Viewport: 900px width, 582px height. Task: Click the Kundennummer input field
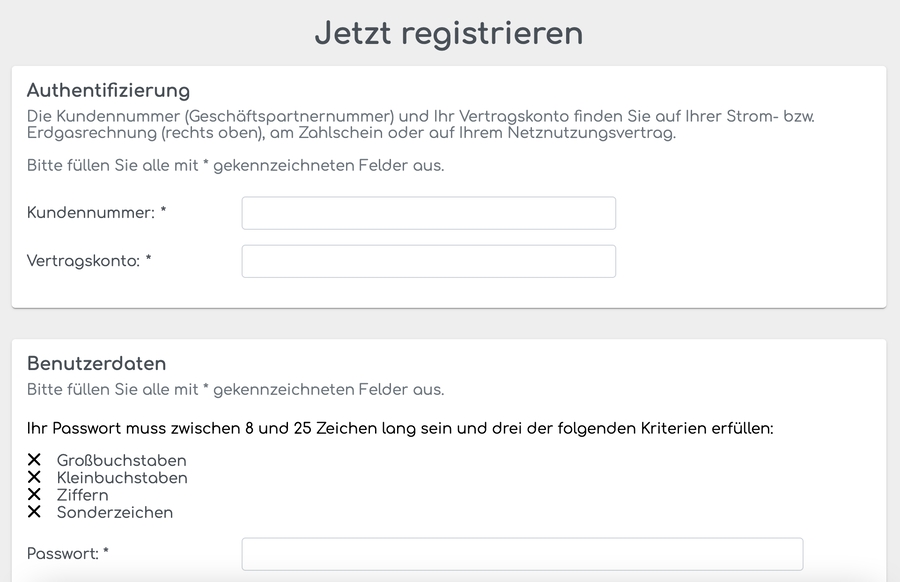point(428,213)
